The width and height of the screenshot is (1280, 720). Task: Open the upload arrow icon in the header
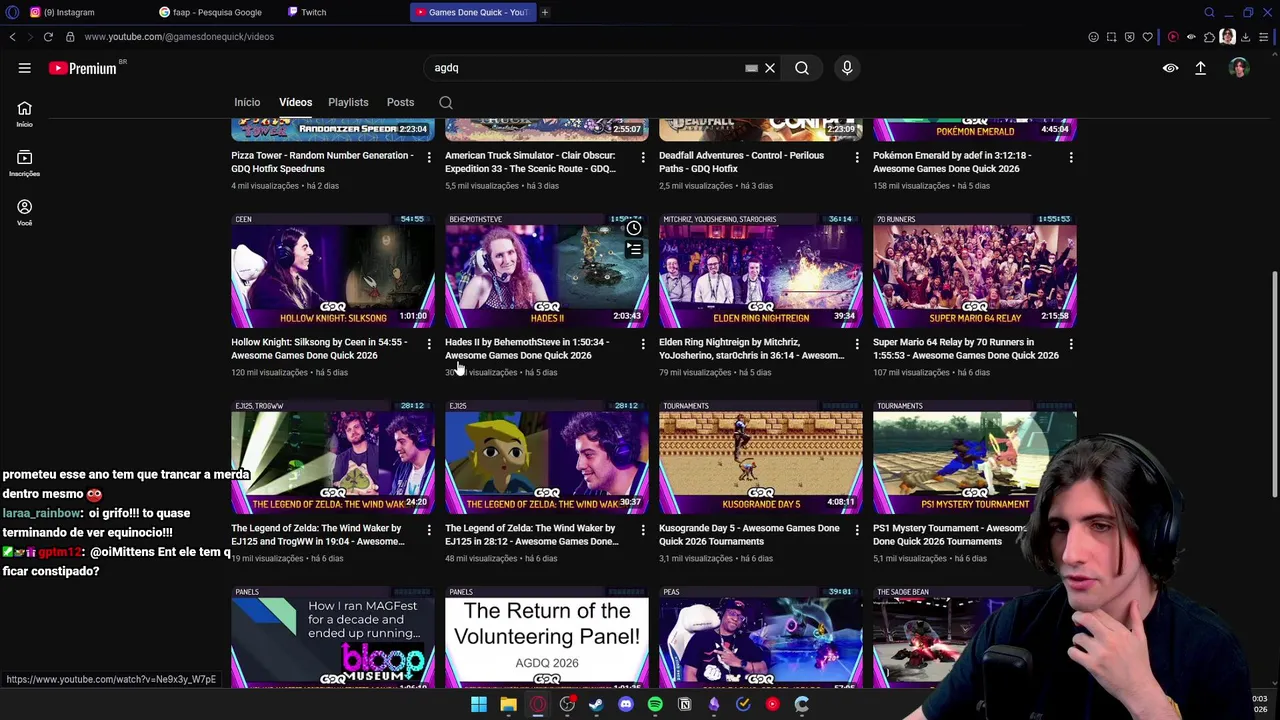click(x=1200, y=68)
